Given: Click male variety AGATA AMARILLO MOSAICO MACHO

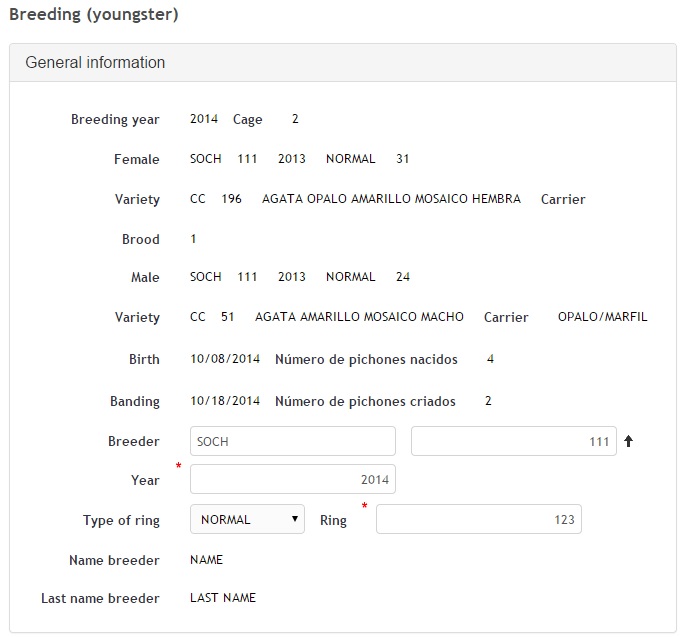Looking at the screenshot, I should tap(359, 317).
